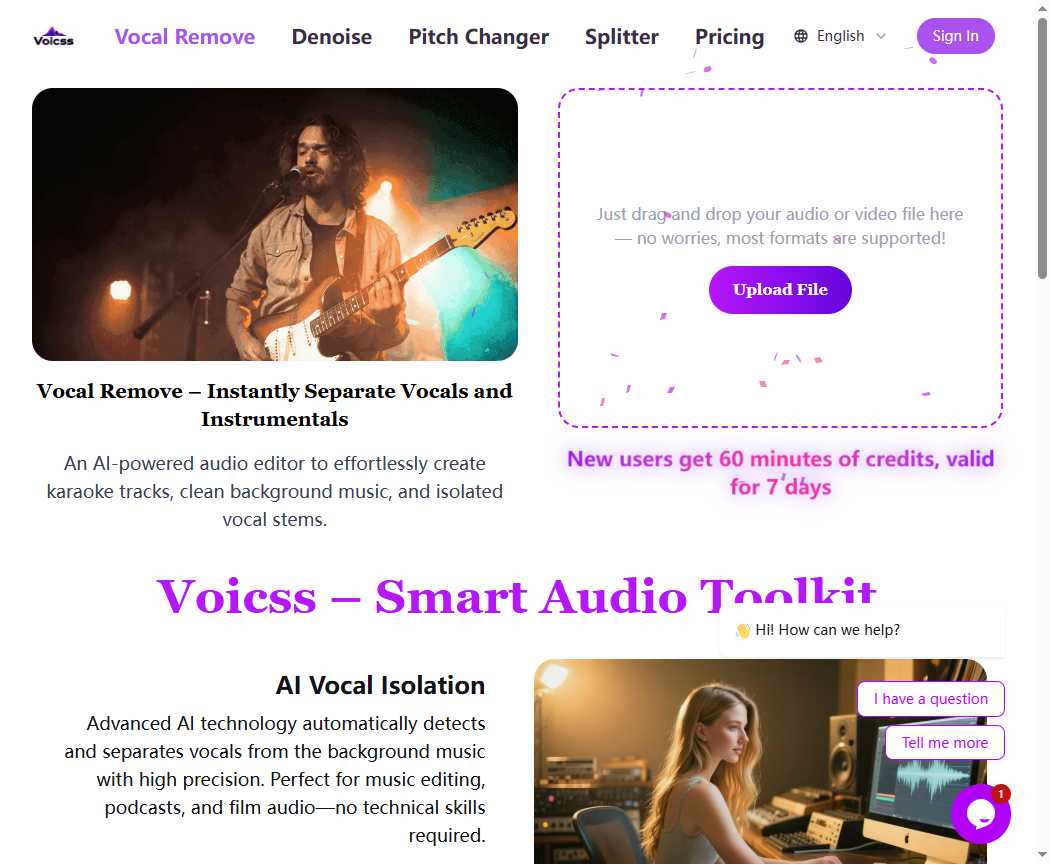Open the Vocal Remove tab
This screenshot has height=864, width=1050.
185,37
